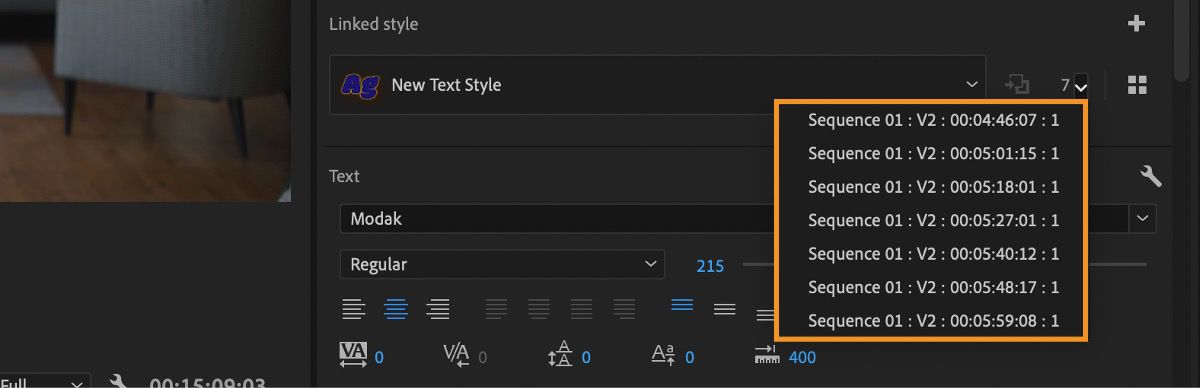Select clip at 00:04:46:07 in list
This screenshot has width=1200, height=388.
tap(932, 120)
